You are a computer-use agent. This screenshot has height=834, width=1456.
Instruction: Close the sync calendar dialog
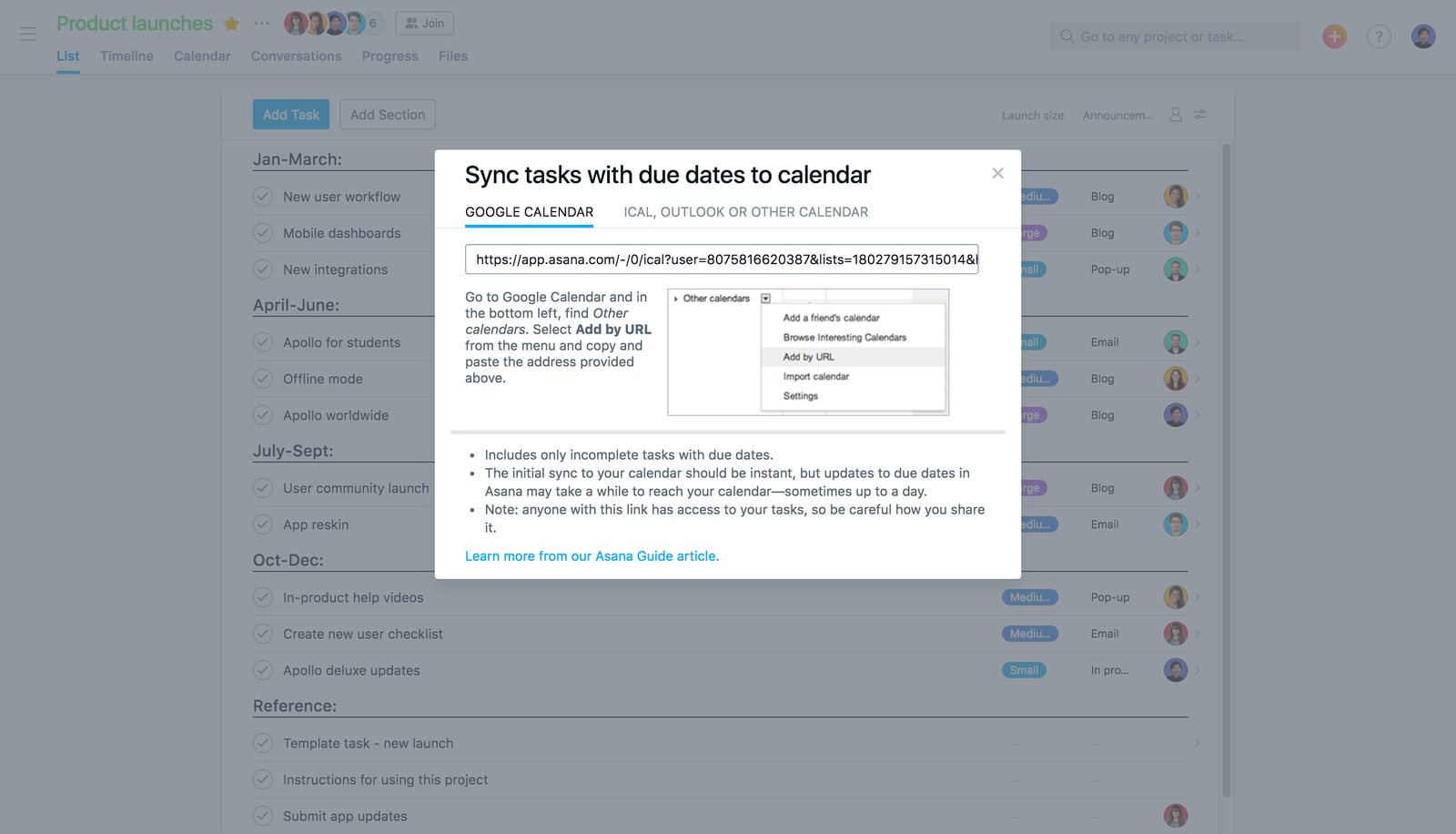coord(997,173)
